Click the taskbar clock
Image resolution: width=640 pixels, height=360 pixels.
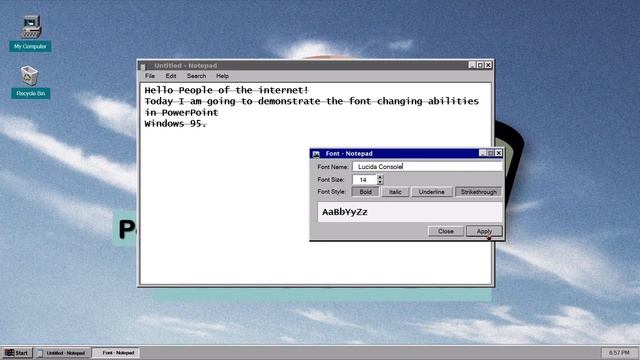(x=619, y=352)
